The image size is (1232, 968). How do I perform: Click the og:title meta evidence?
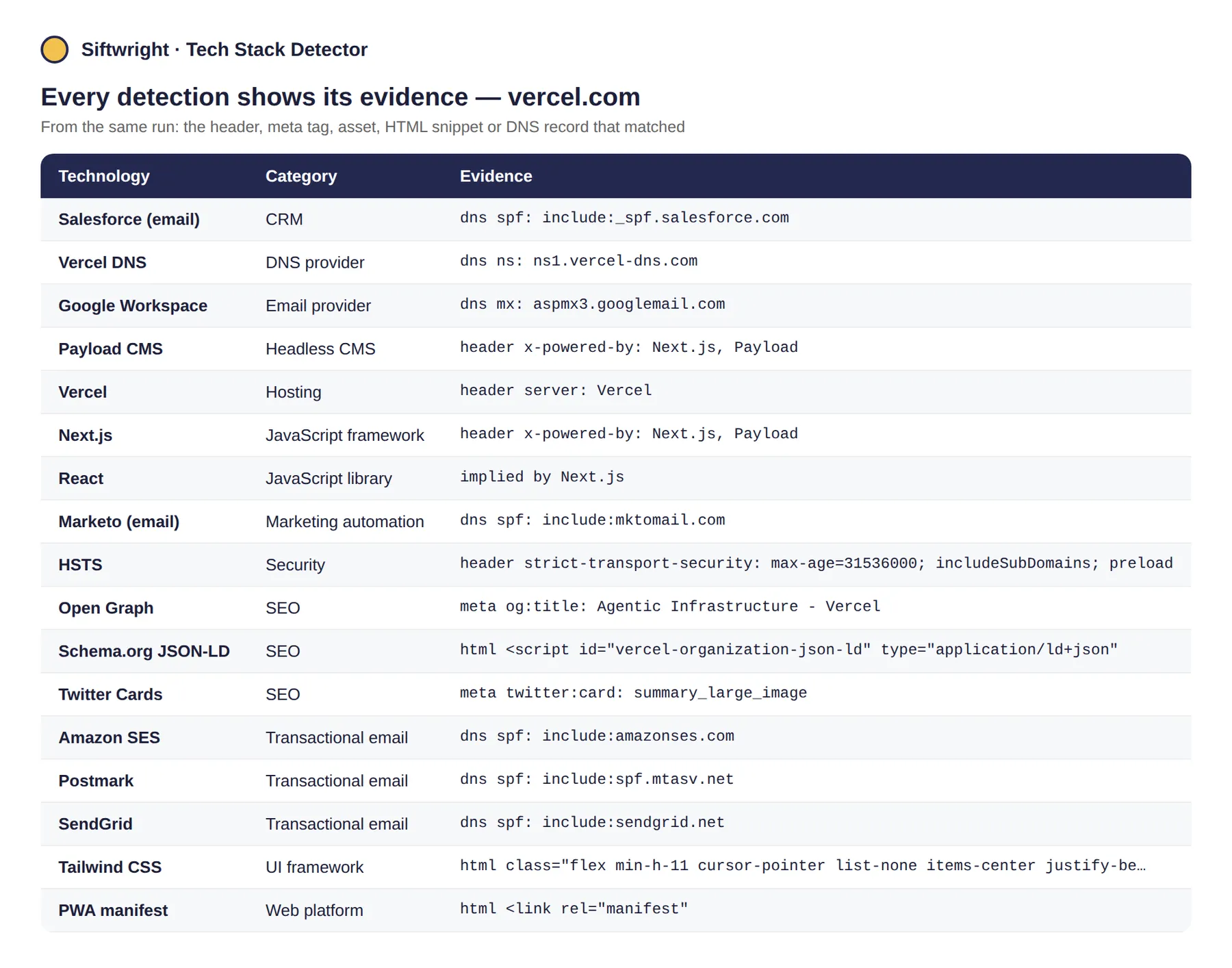click(x=670, y=606)
